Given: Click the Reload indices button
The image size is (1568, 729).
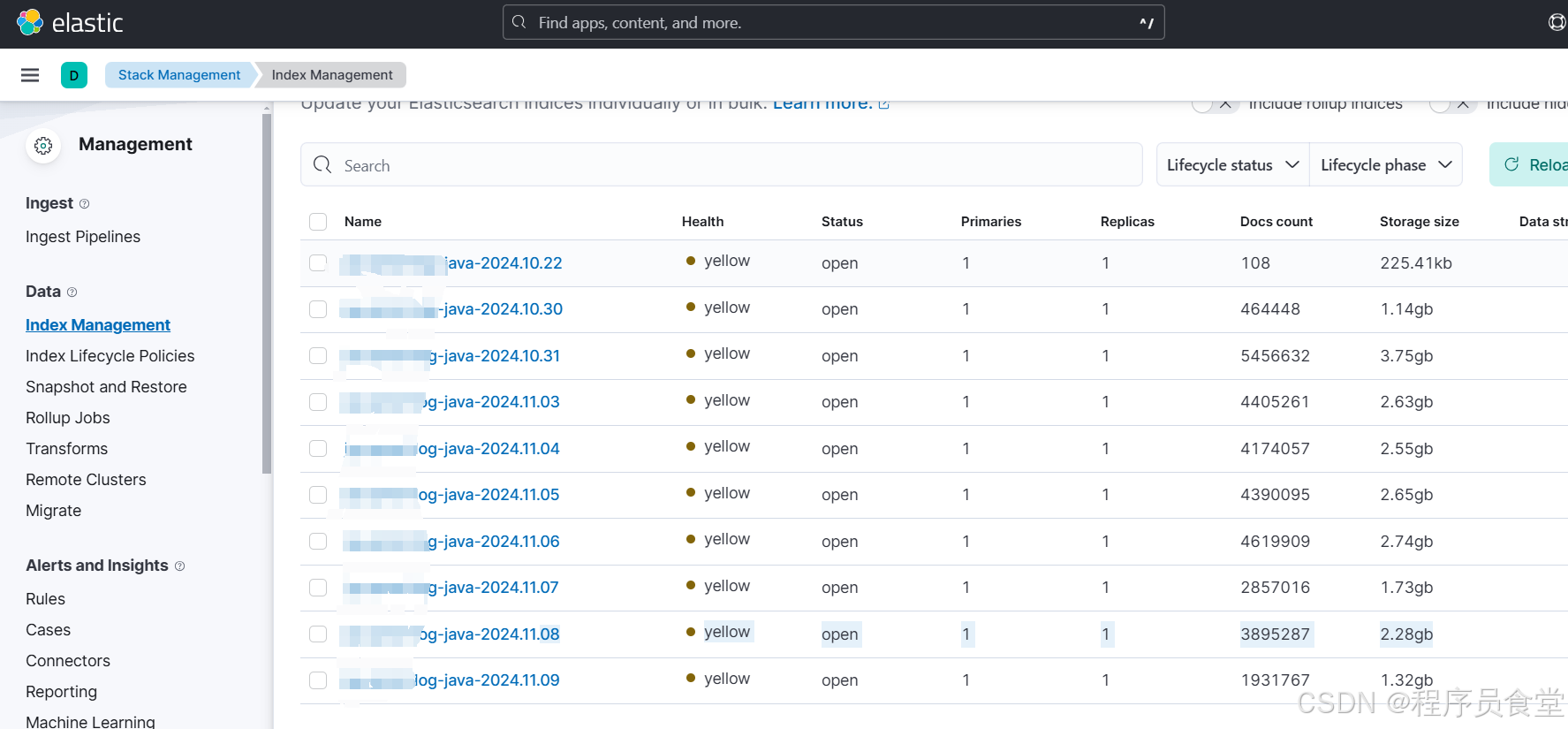Looking at the screenshot, I should point(1529,165).
